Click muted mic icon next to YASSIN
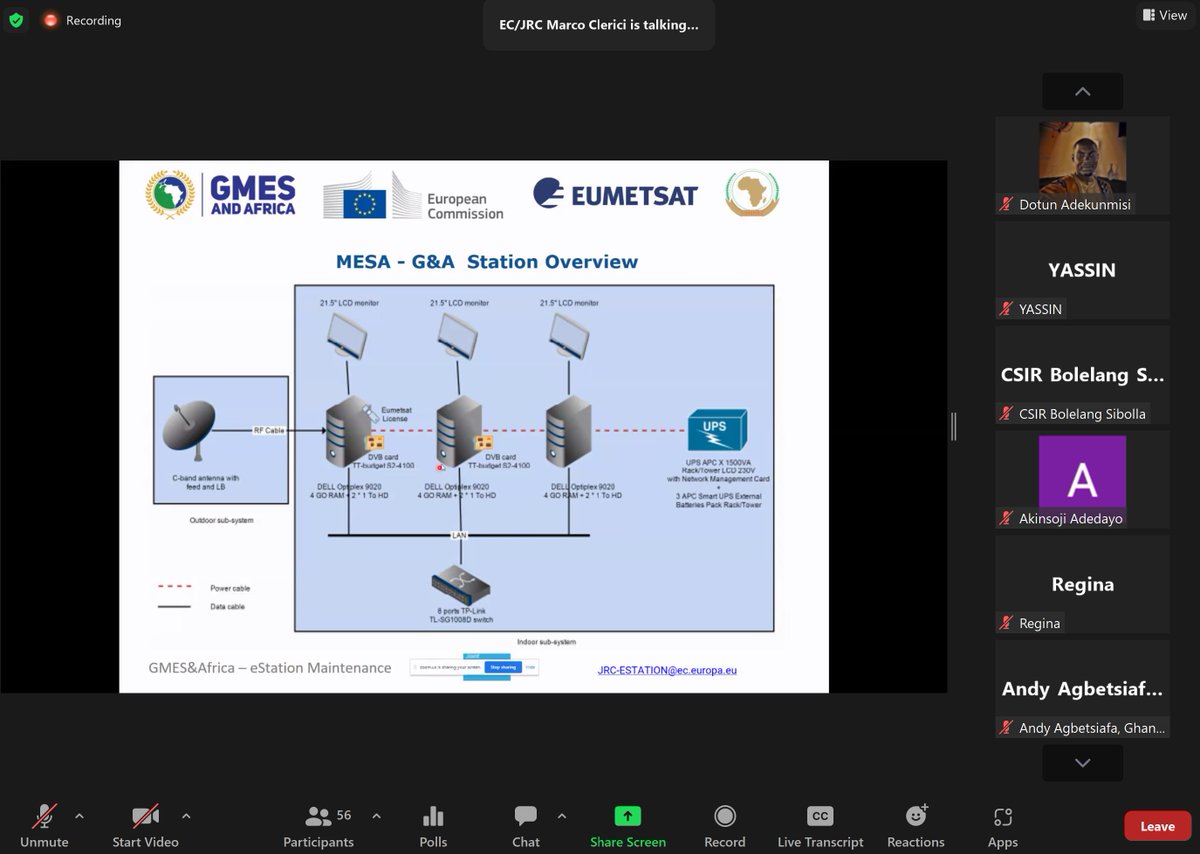Screen dimensions: 1200x854 pyautogui.click(x=1006, y=309)
